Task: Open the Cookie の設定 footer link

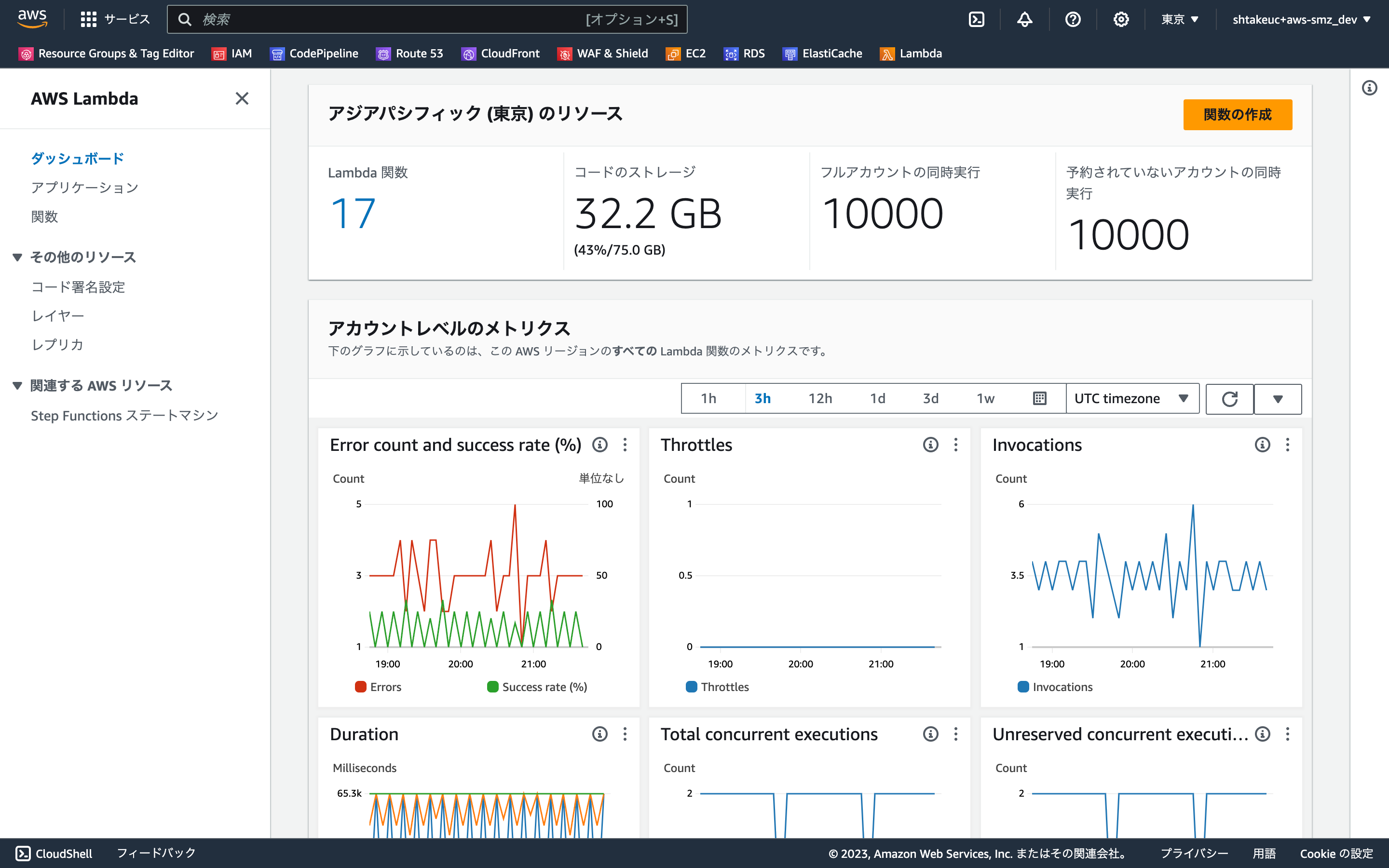Action: [x=1336, y=854]
